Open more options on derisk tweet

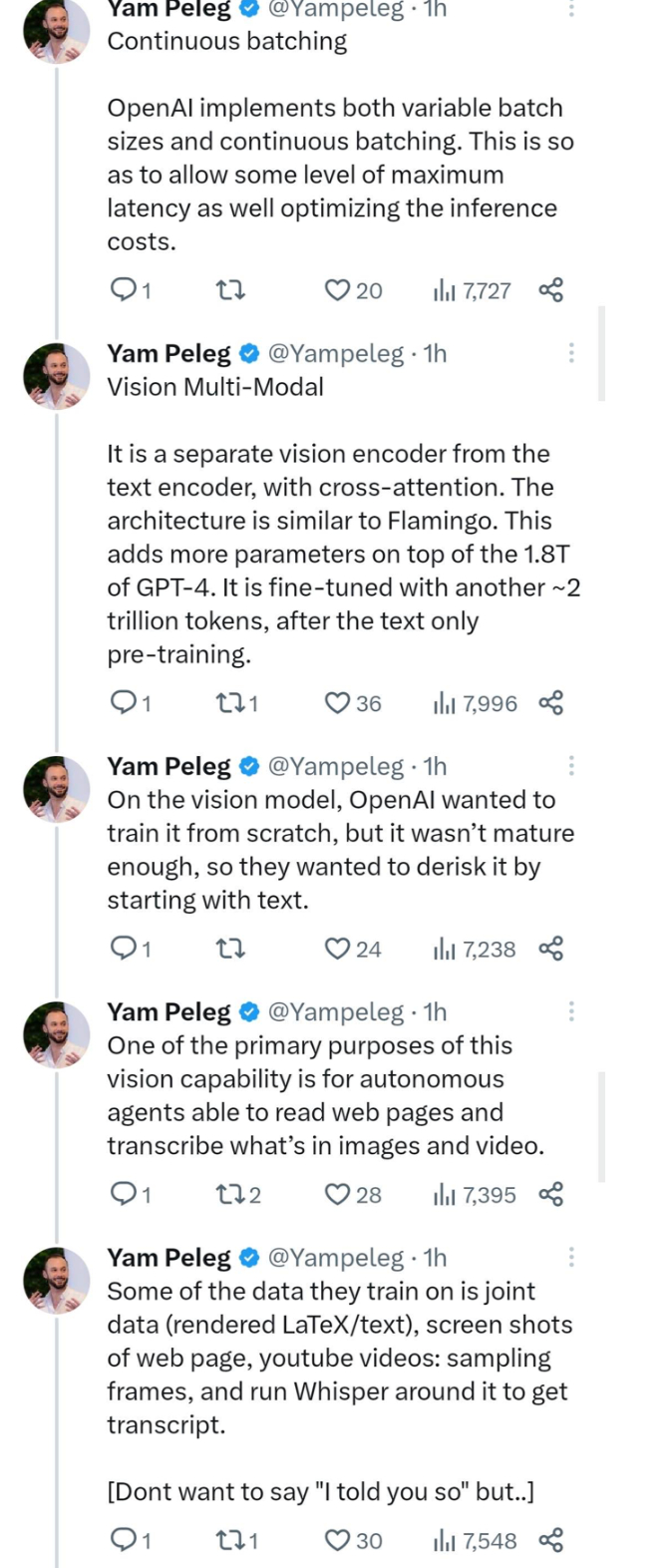[571, 765]
